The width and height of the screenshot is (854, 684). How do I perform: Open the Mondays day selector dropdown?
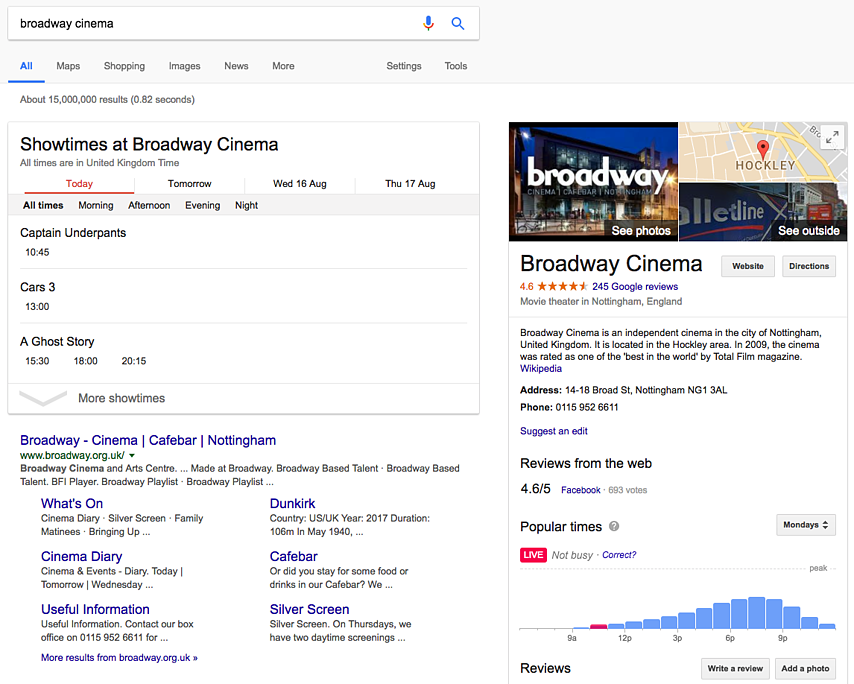pyautogui.click(x=806, y=525)
